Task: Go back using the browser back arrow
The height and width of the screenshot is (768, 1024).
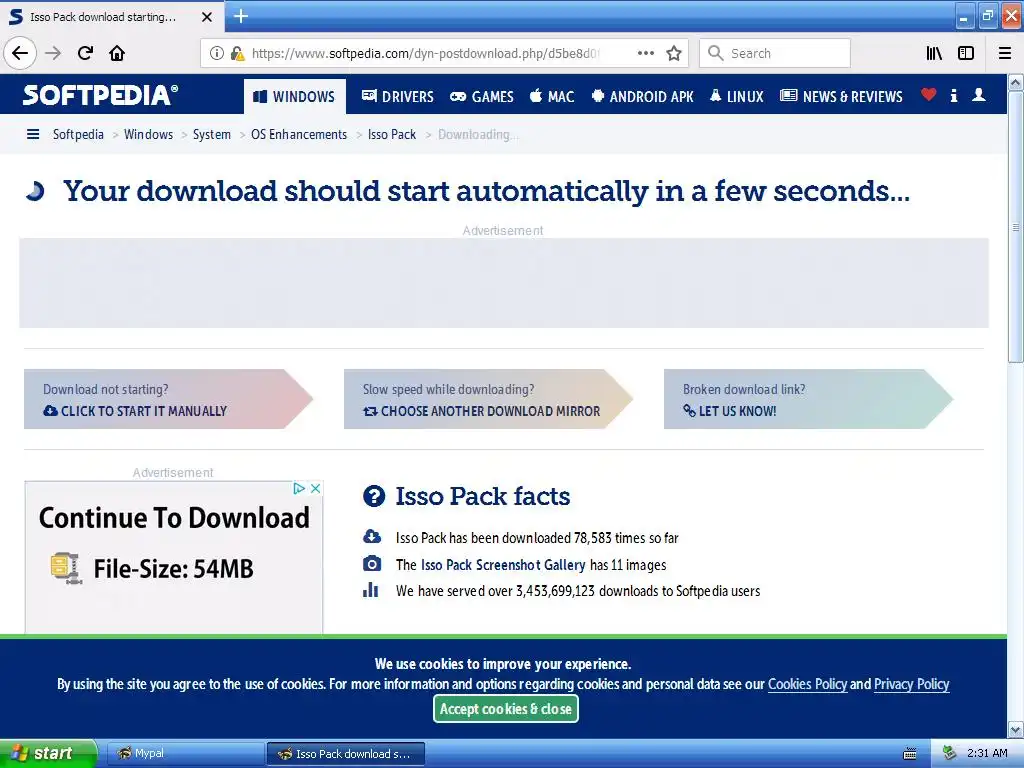Action: [x=20, y=53]
